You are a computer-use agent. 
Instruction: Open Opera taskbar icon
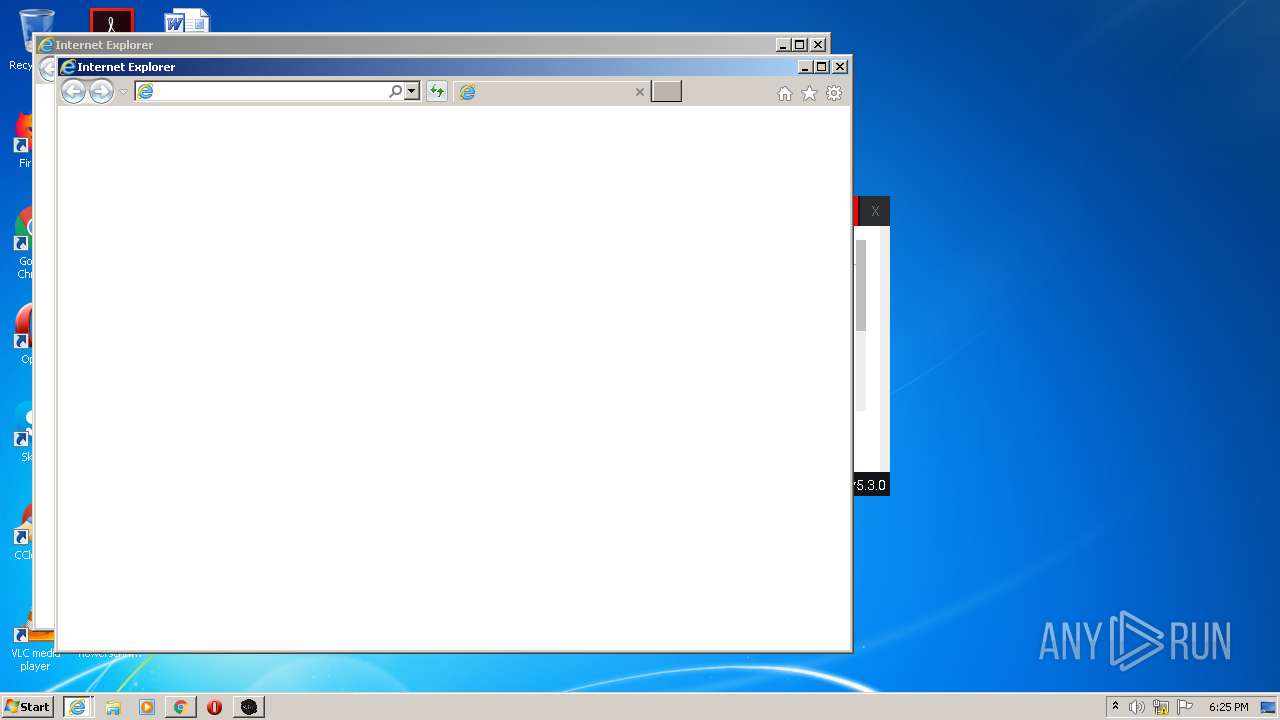coord(214,707)
